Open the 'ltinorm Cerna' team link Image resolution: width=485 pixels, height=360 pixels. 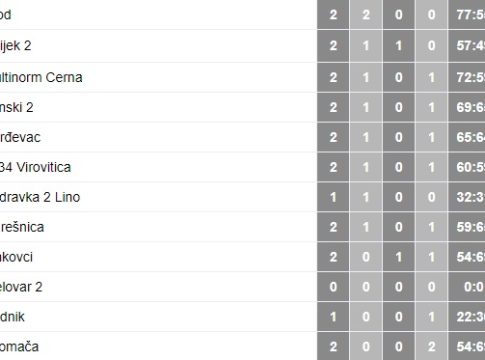coord(41,77)
